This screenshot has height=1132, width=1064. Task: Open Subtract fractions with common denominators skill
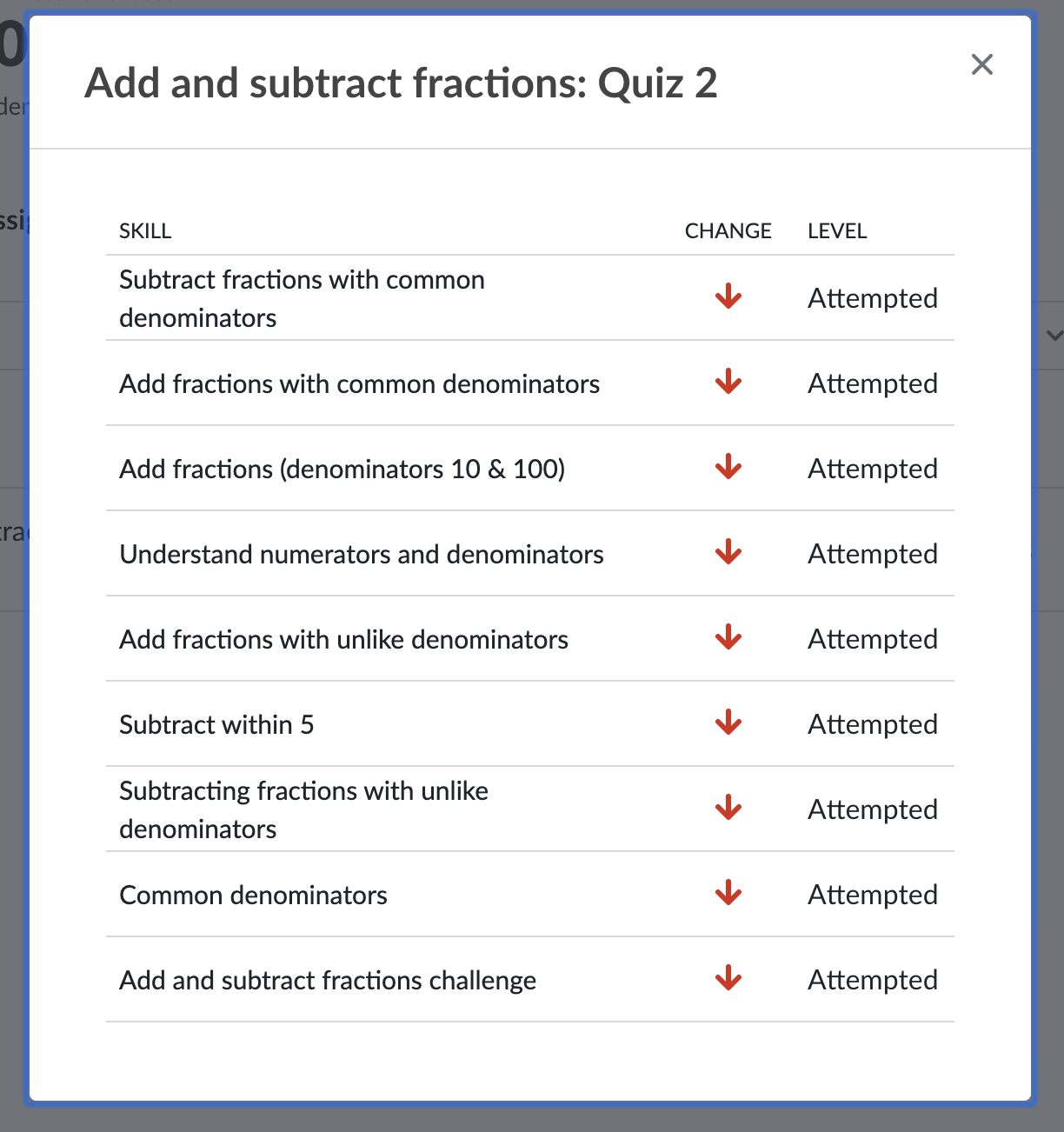(302, 298)
